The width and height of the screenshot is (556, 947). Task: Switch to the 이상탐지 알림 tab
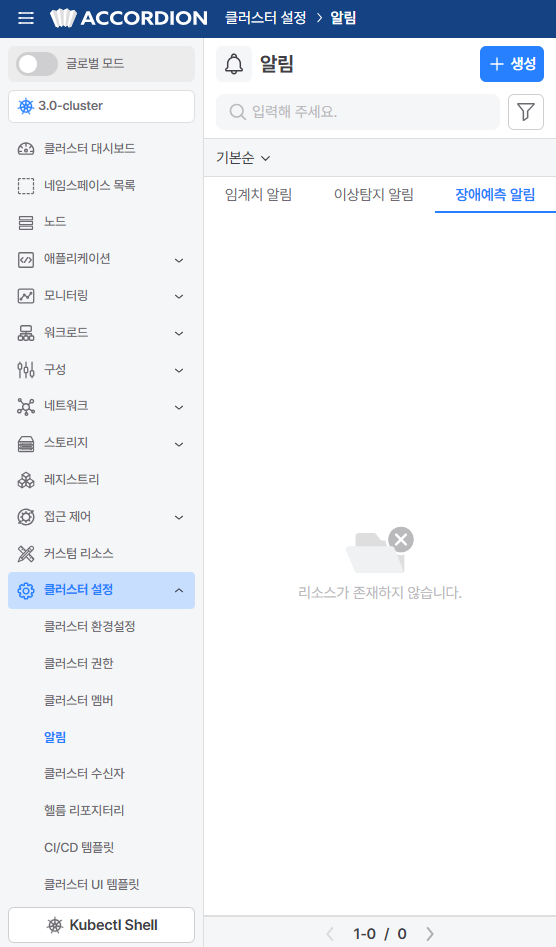[x=374, y=195]
